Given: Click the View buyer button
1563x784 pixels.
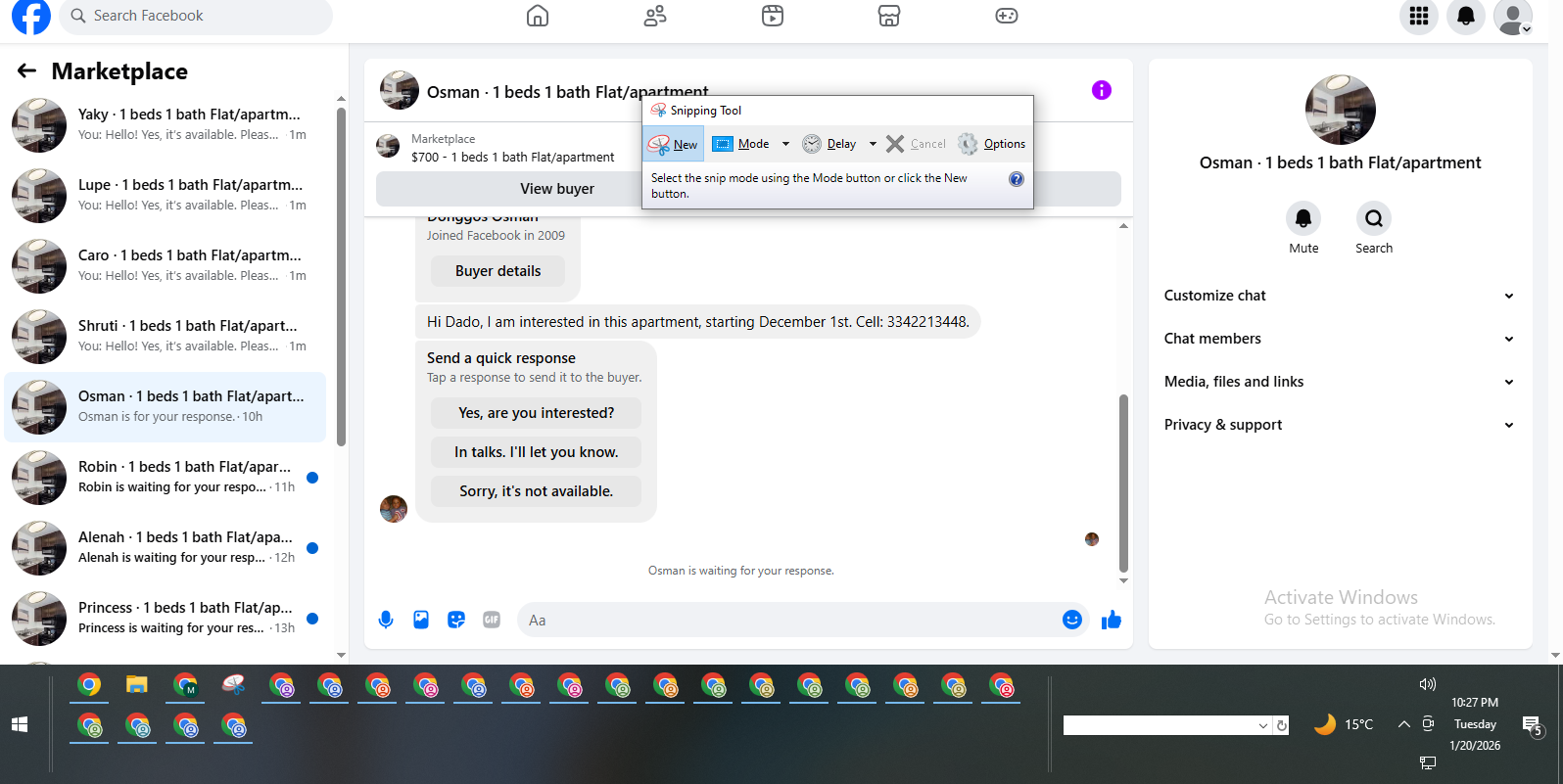Looking at the screenshot, I should (557, 189).
